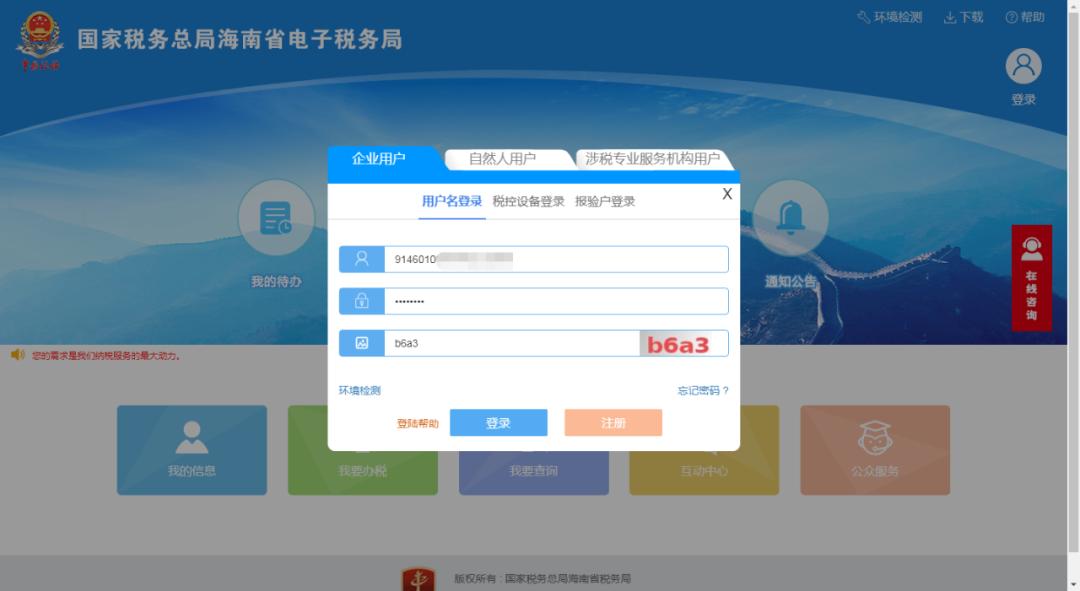
Task: Click 环境检测 text in top header
Action: (897, 17)
